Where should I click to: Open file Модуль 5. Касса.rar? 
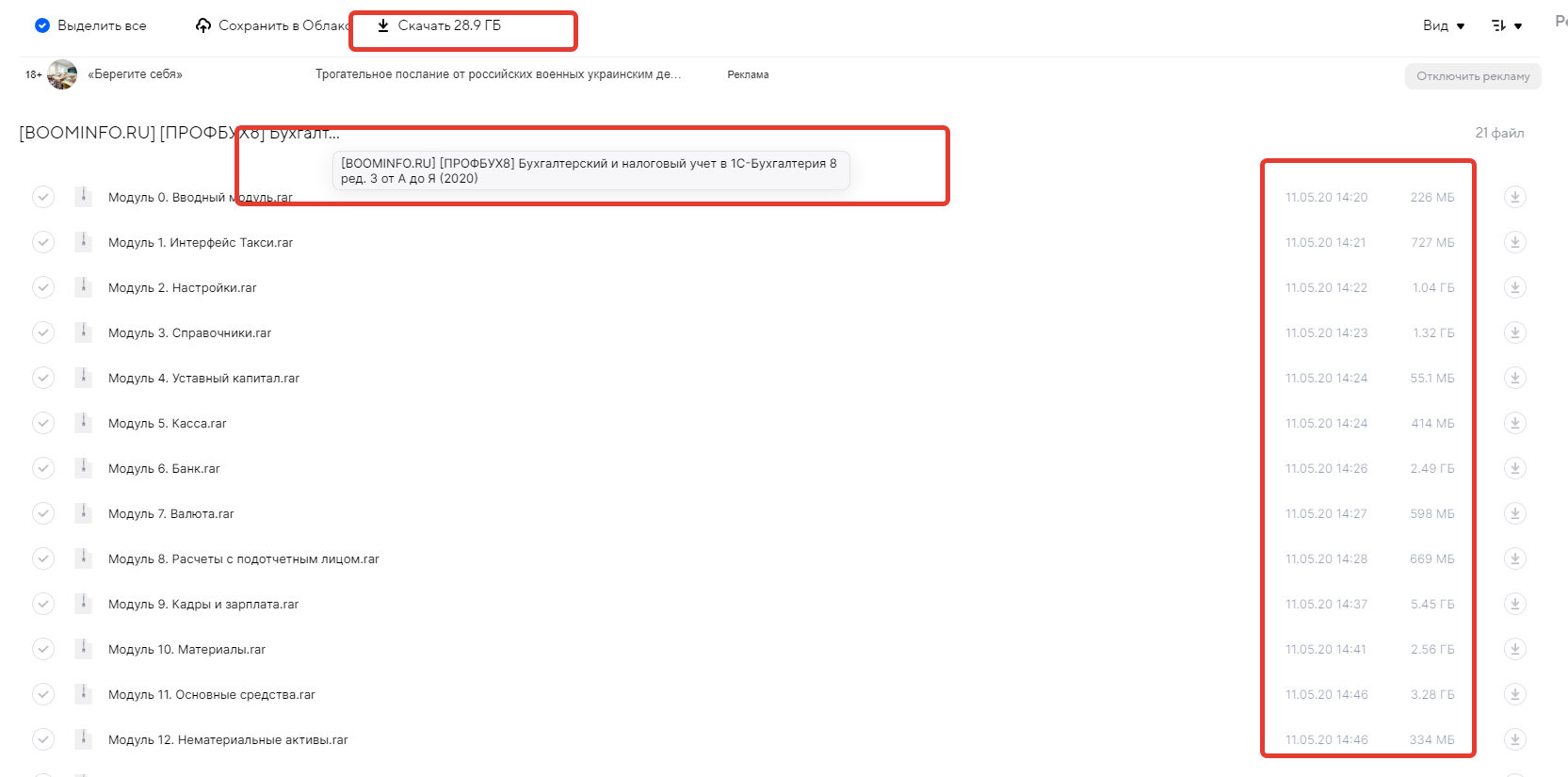(x=168, y=423)
